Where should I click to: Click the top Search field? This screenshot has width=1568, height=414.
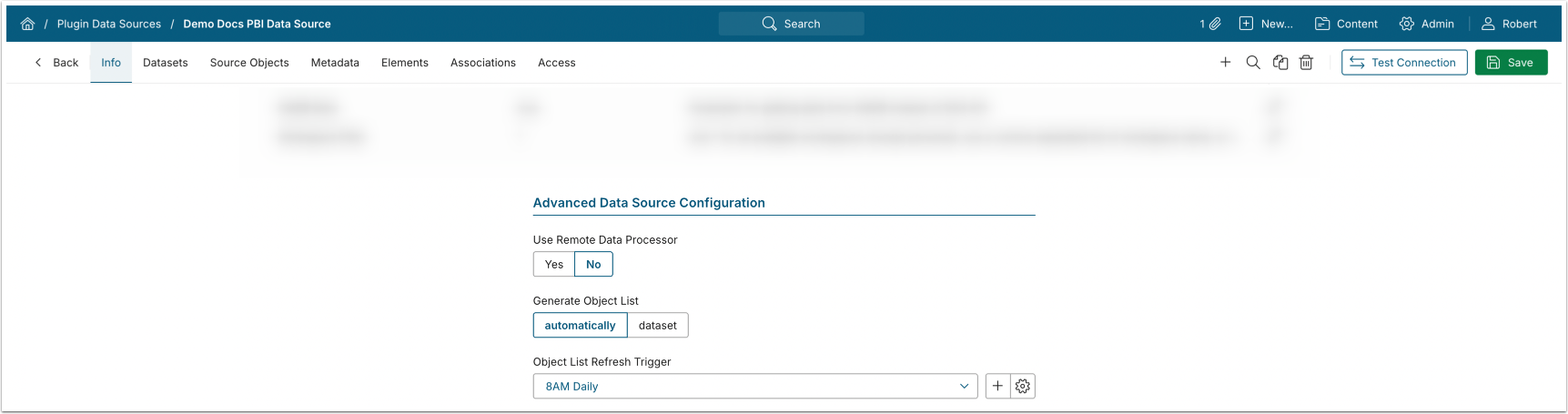(x=791, y=25)
